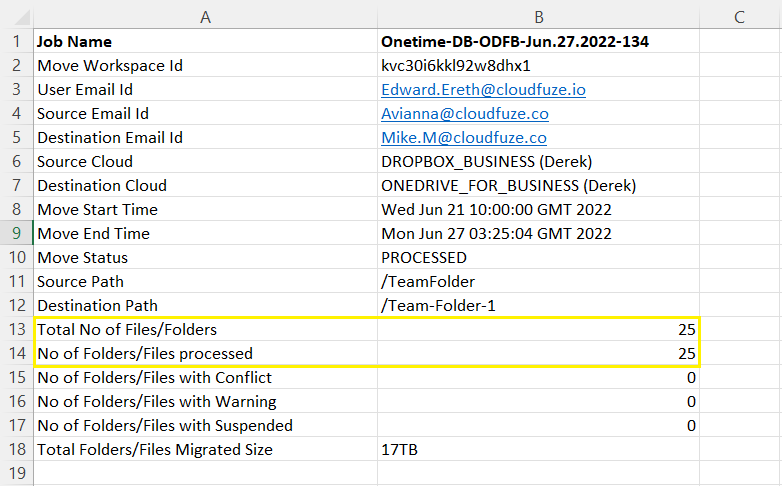
Task: Select row 13 header
Action: tap(16, 330)
